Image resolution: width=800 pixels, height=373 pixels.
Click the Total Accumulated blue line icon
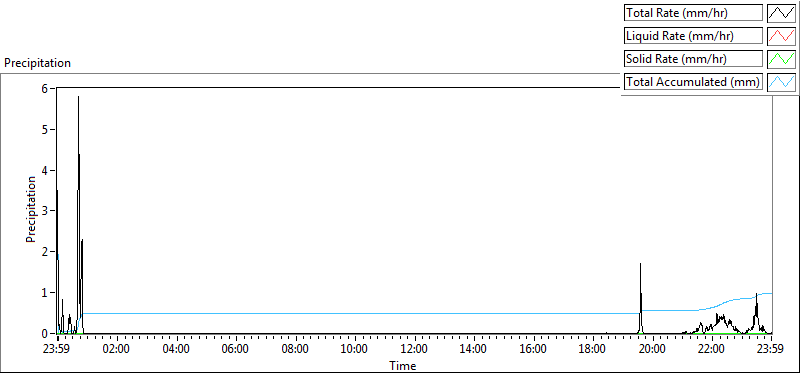coord(782,82)
